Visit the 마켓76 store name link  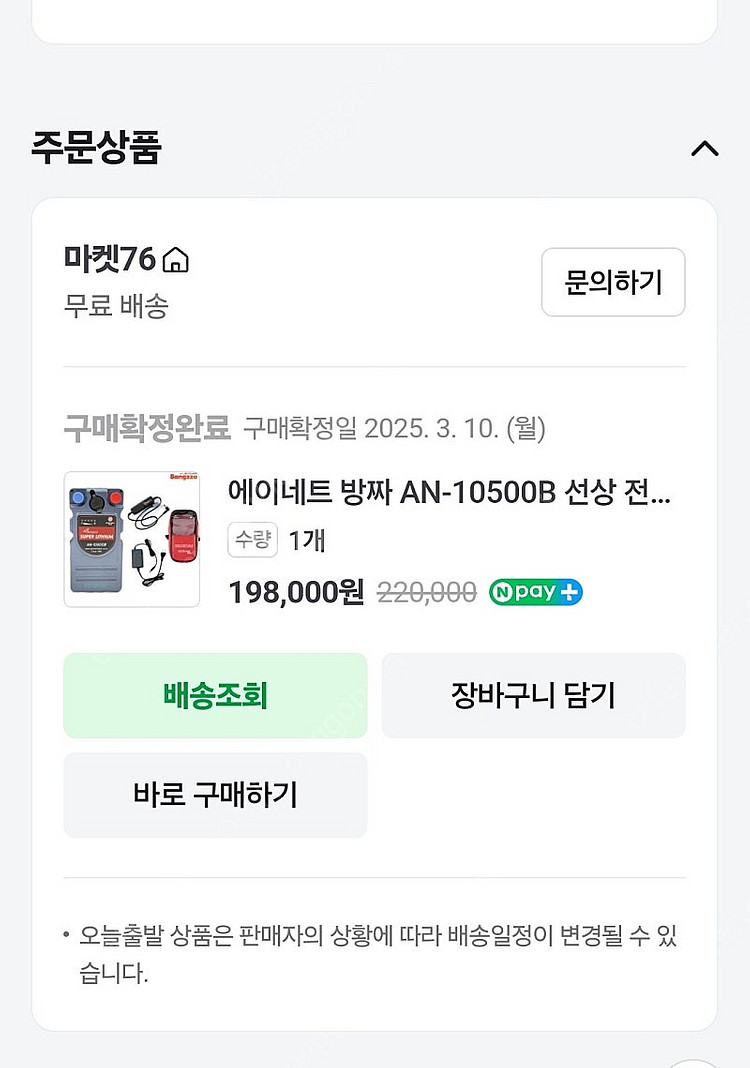pyautogui.click(x=109, y=259)
